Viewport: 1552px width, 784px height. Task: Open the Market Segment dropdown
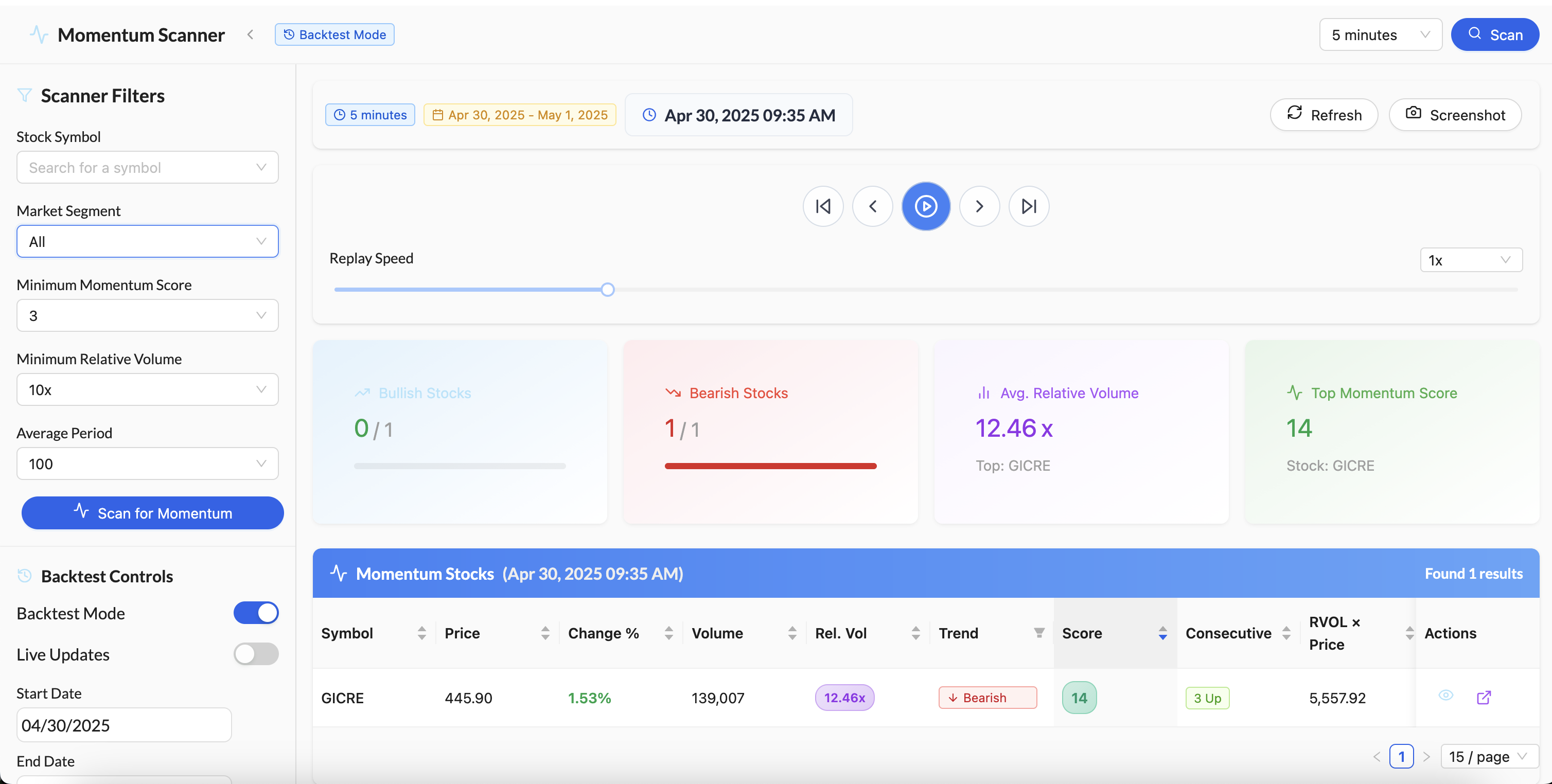(148, 241)
